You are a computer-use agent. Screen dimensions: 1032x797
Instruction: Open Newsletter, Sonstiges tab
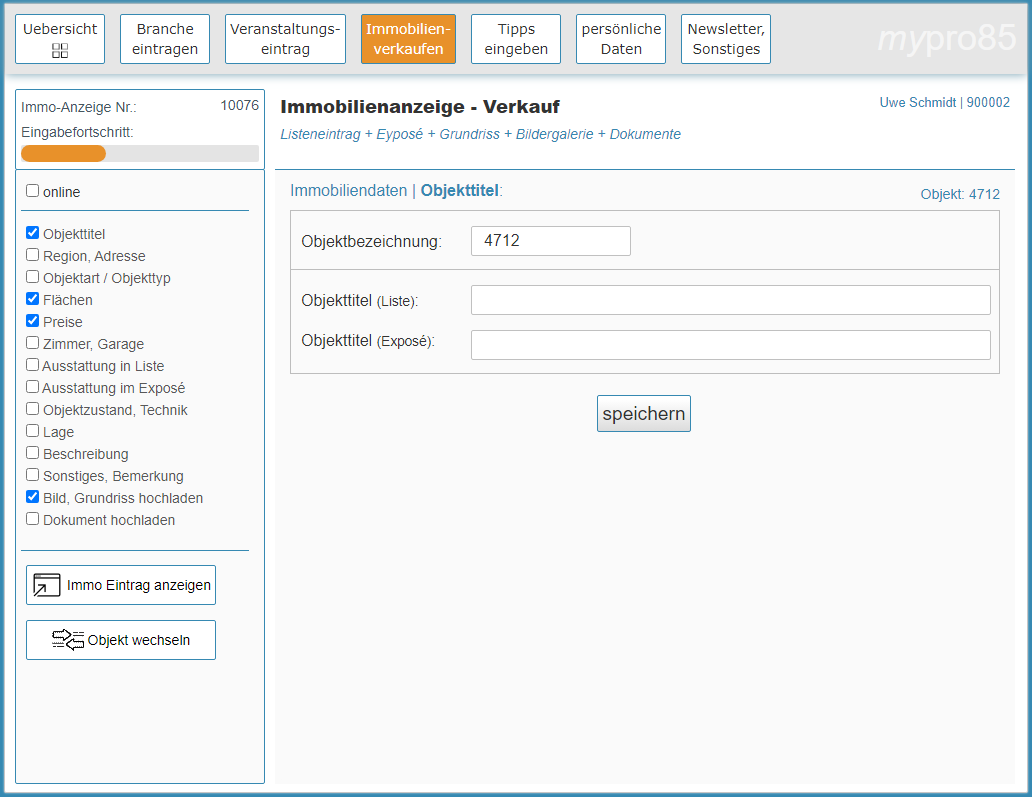pyautogui.click(x=725, y=39)
